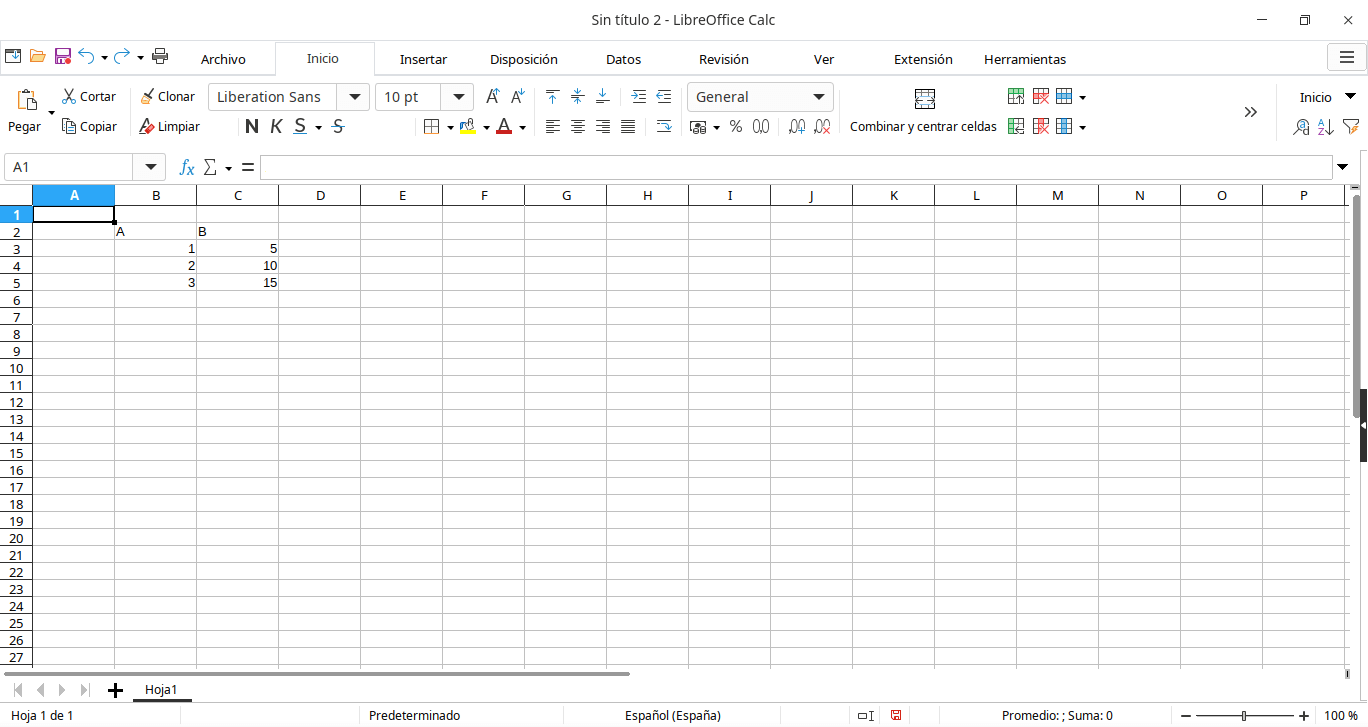Insert rows above icon
Viewport: 1368px width, 727px height.
pyautogui.click(x=1016, y=97)
